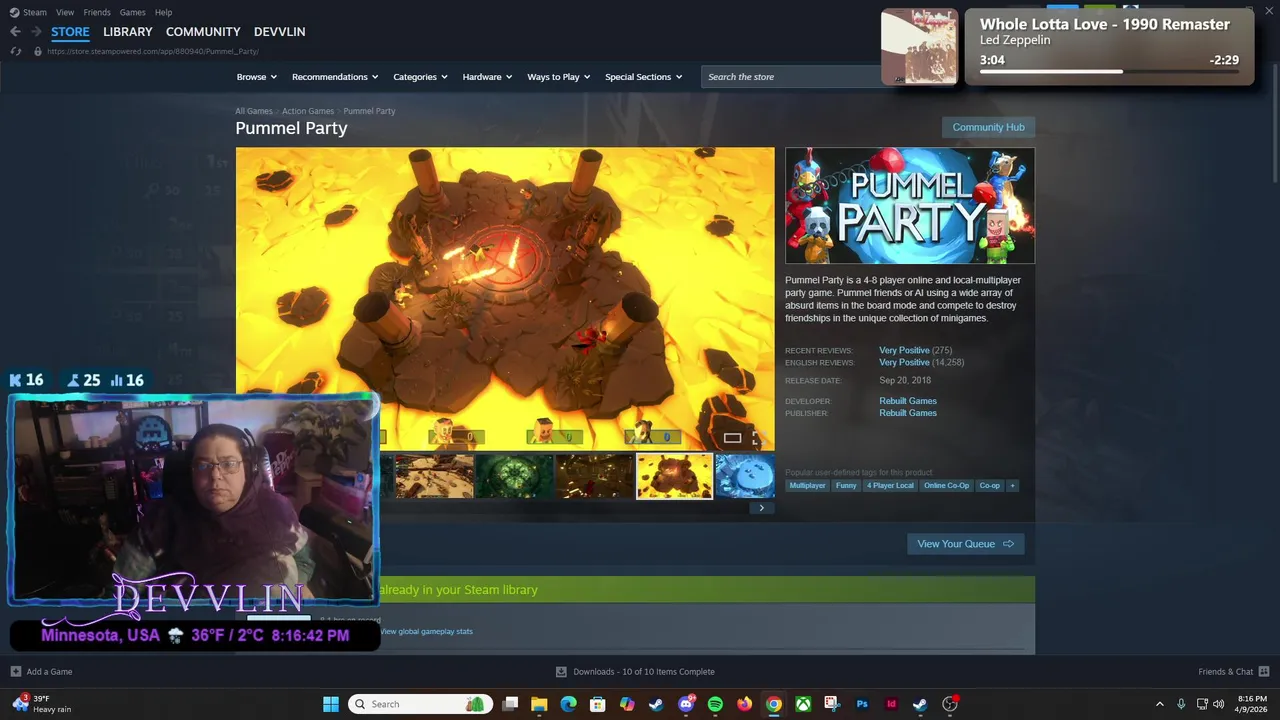Switch to the COMMUNITY tab
Screen dimensions: 1280x720
point(203,32)
